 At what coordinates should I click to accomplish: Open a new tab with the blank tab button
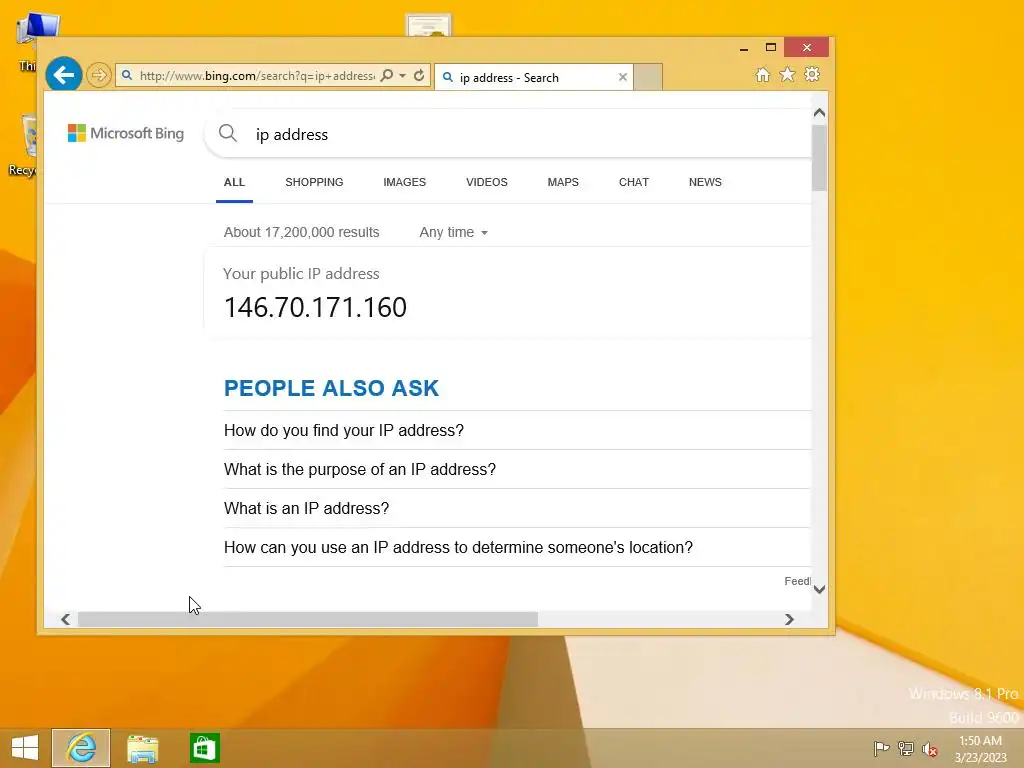648,77
